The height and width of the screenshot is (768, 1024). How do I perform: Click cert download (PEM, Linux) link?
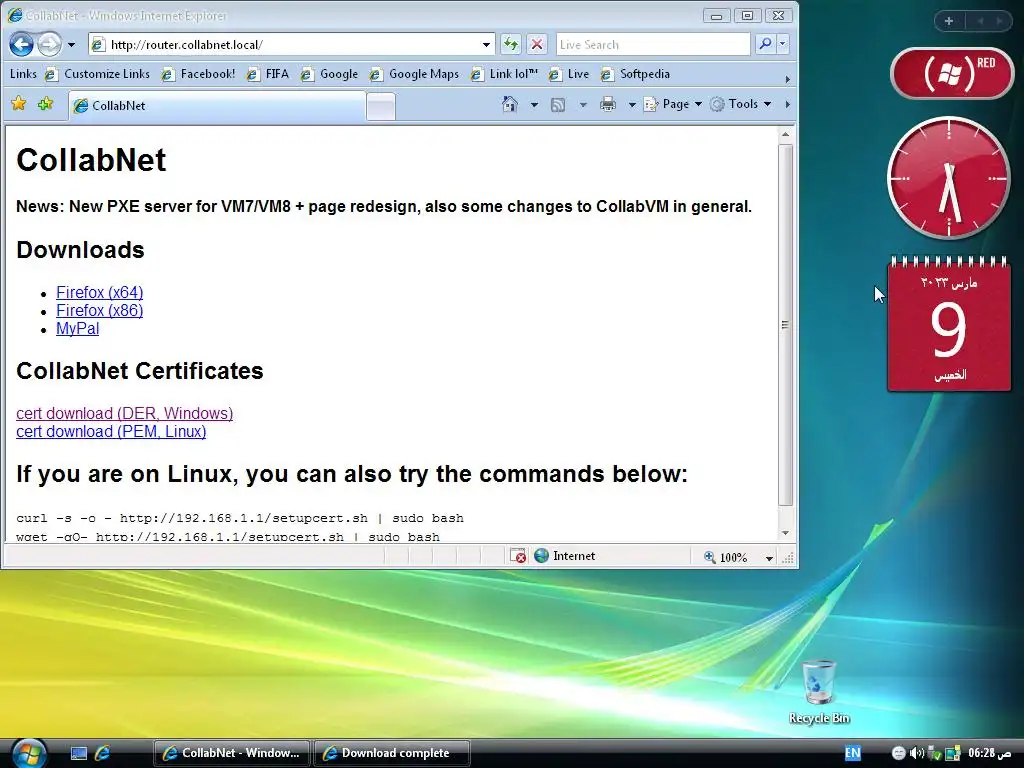pos(111,432)
